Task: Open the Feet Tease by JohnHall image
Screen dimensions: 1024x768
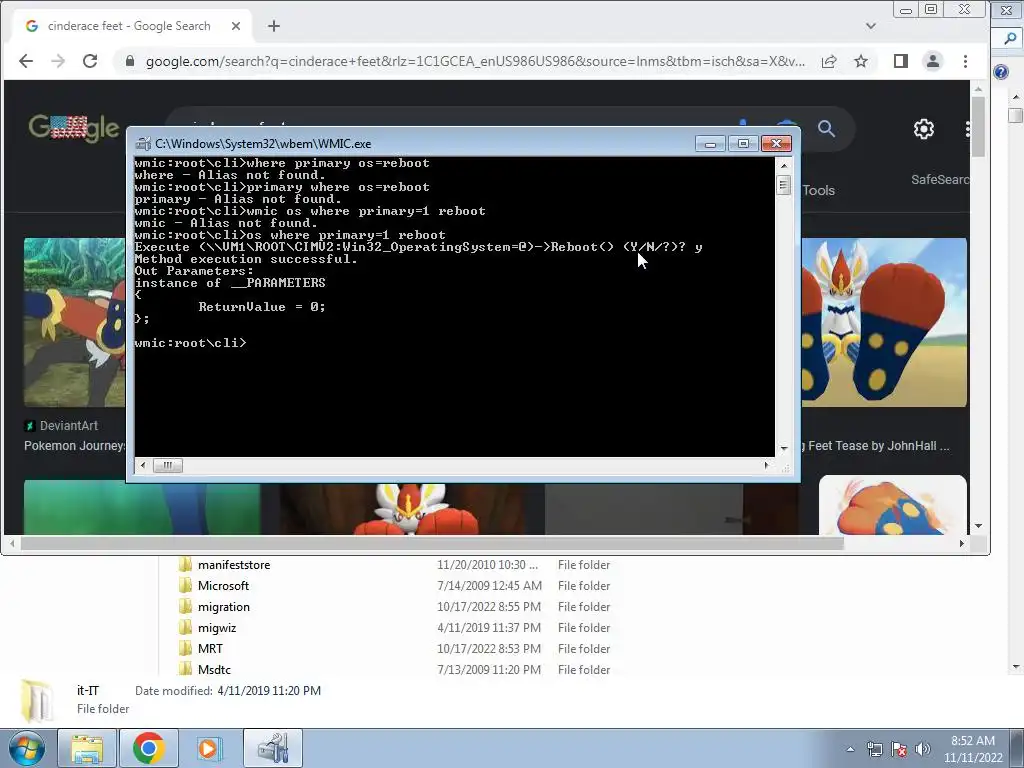Action: 884,323
